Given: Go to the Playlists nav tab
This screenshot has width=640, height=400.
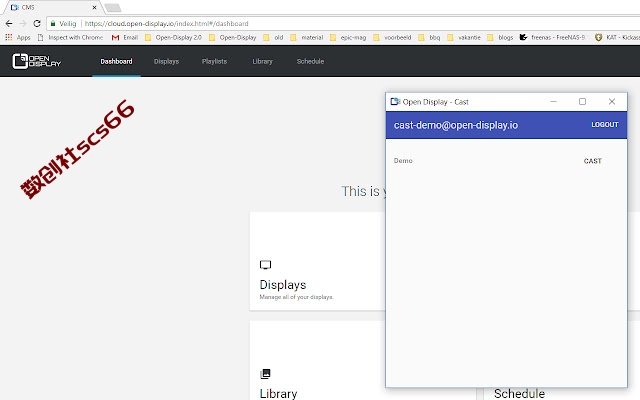Looking at the screenshot, I should tap(214, 61).
